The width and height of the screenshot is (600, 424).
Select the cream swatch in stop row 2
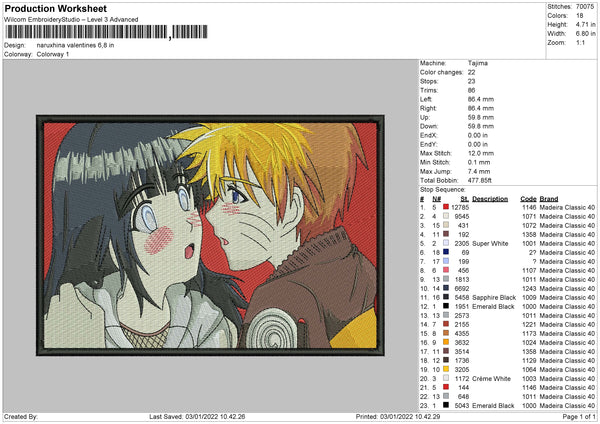pos(446,216)
